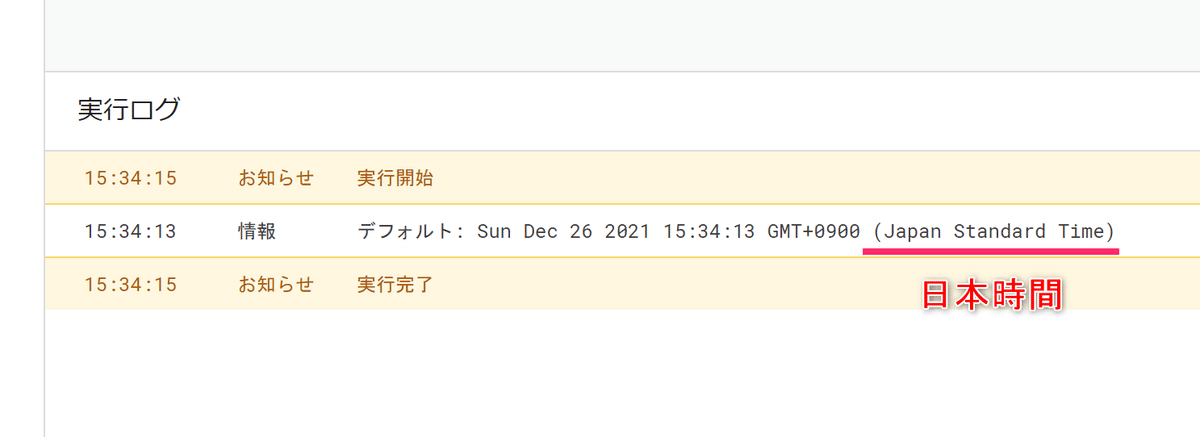Viewport: 1200px width, 437px height.
Task: Click the 実行完了 log message
Action: click(395, 284)
